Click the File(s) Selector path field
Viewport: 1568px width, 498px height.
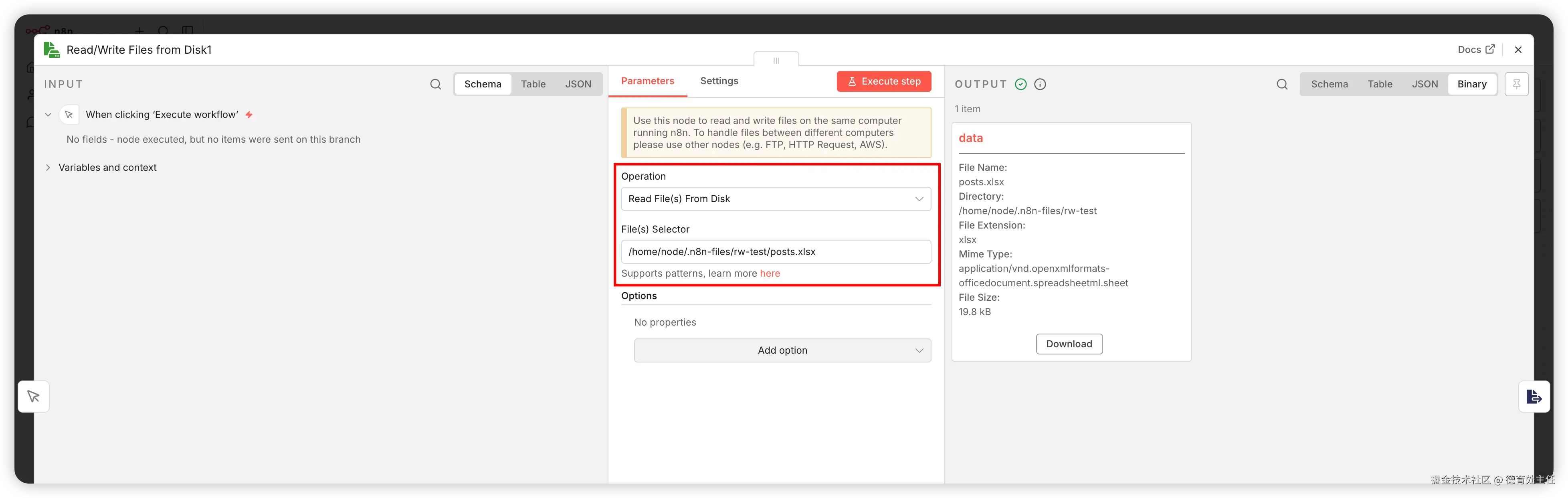tap(776, 252)
